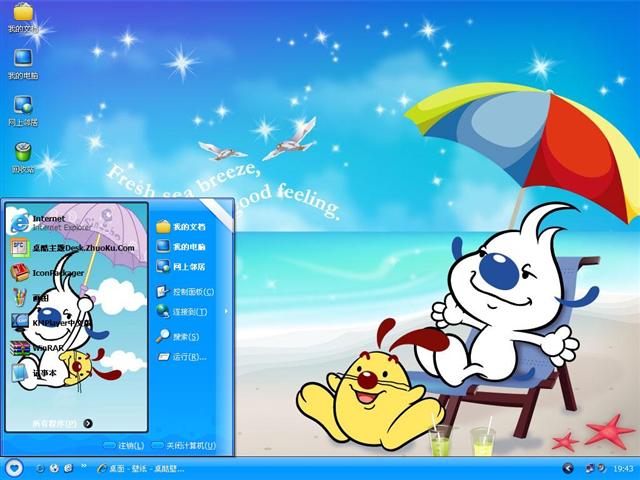Click the WinRAR books icon
This screenshot has height=480, width=640.
(x=19, y=348)
